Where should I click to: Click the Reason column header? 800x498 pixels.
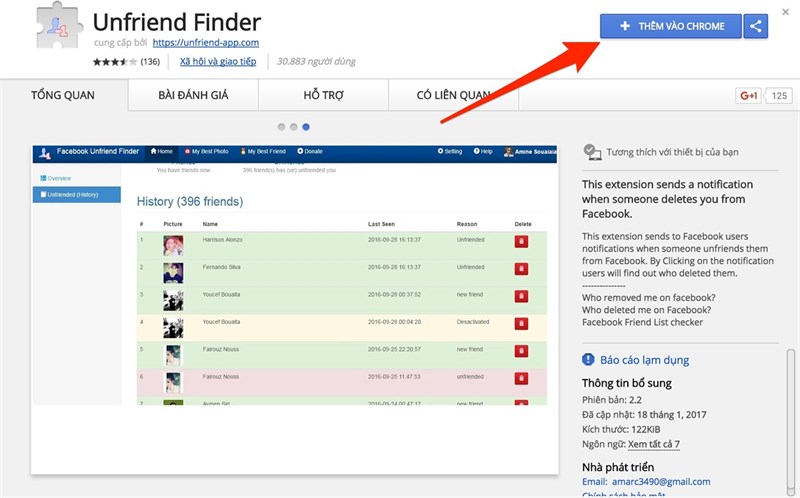[467, 224]
